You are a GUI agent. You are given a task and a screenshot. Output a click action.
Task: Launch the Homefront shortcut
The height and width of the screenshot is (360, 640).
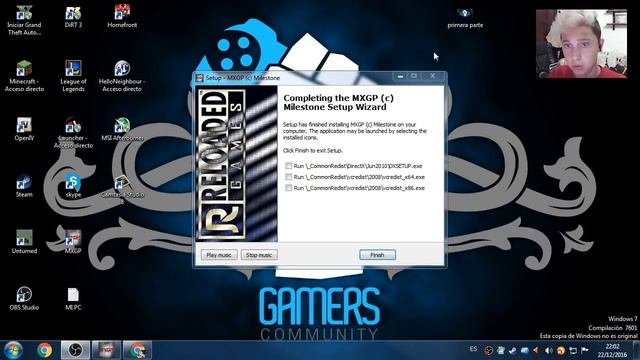coord(122,17)
